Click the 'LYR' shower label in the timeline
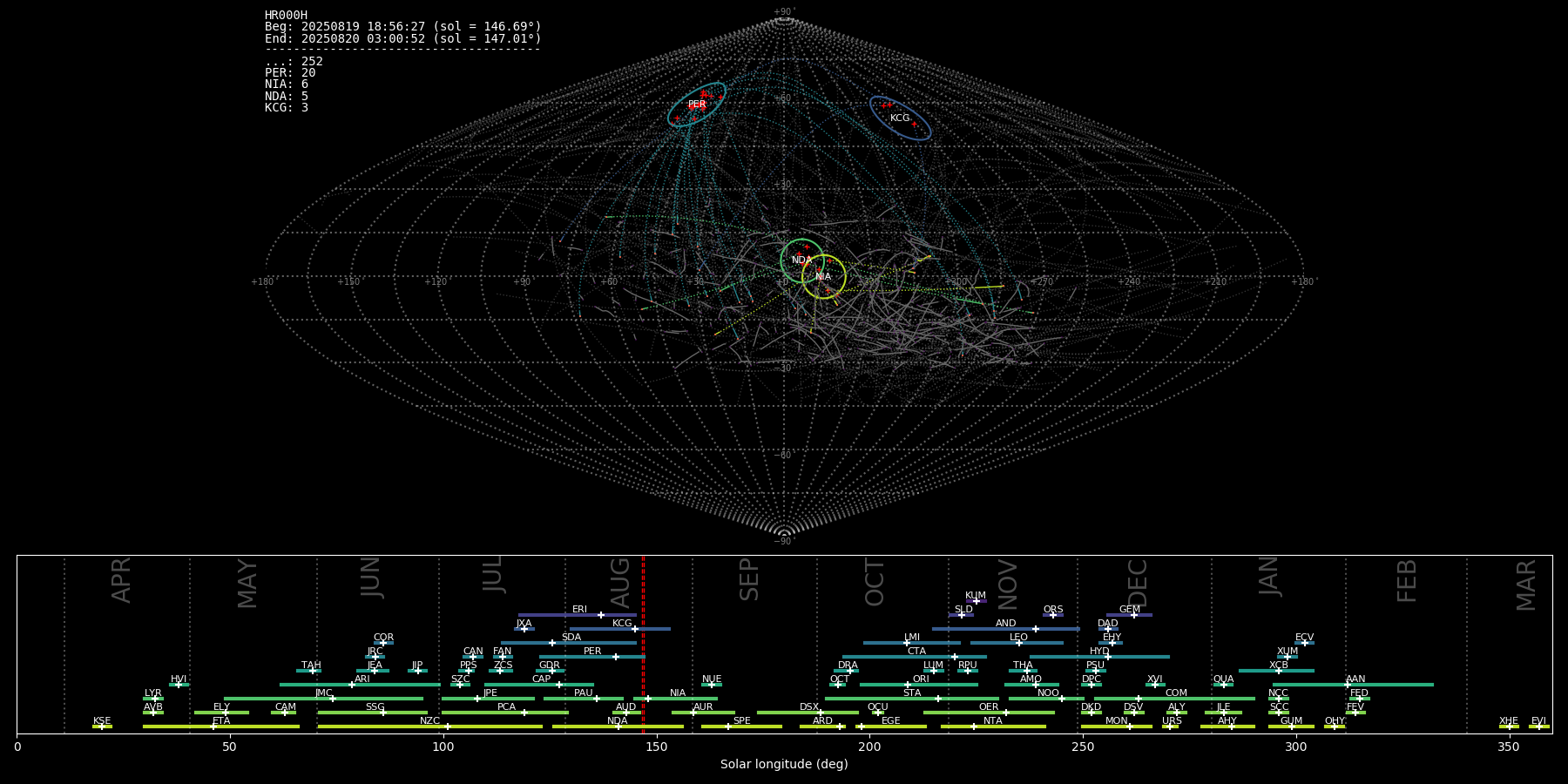This screenshot has width=1568, height=784. pos(153,693)
